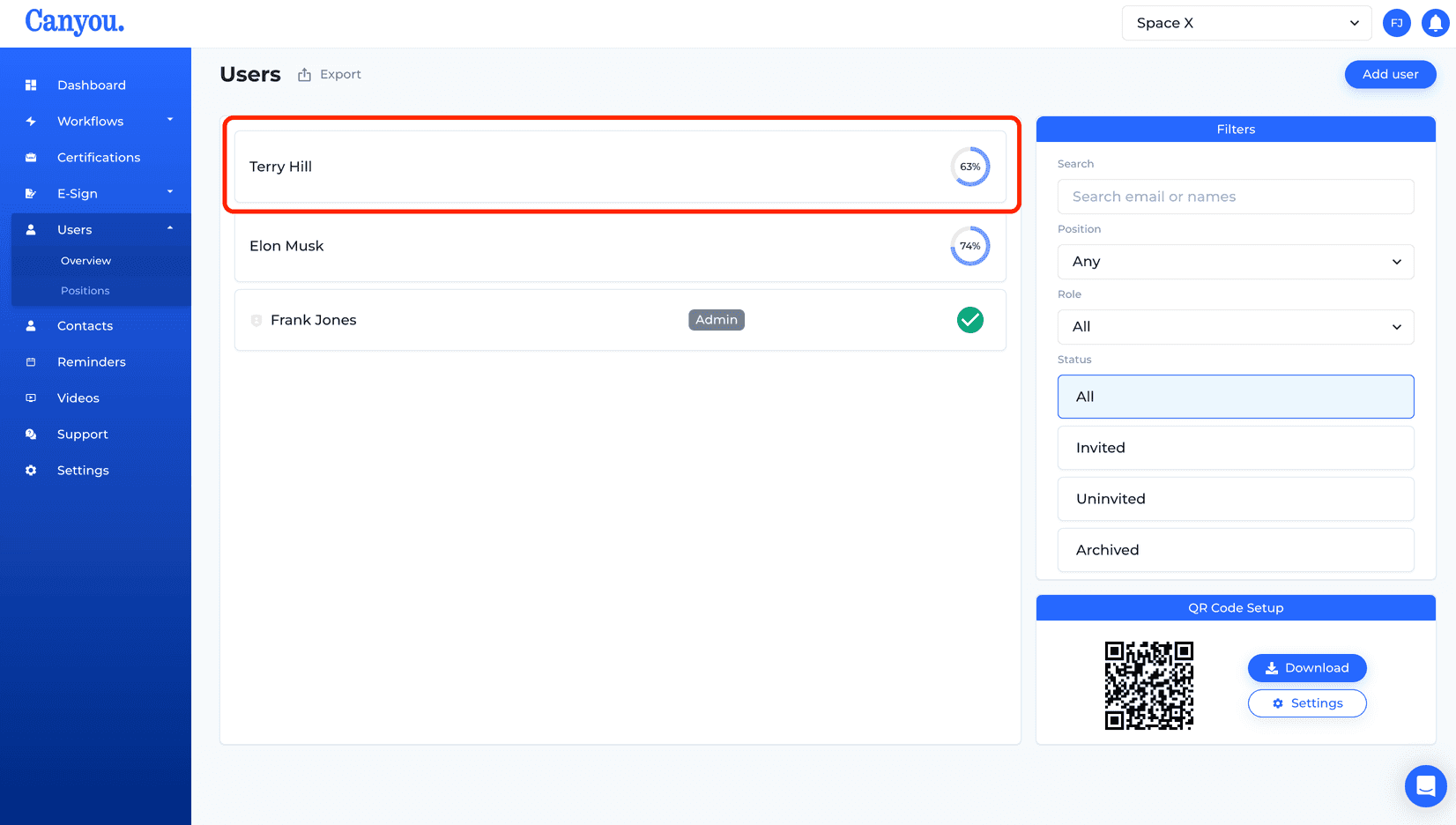Open the Dashboard grid icon
Image resolution: width=1456 pixels, height=825 pixels.
(x=31, y=85)
